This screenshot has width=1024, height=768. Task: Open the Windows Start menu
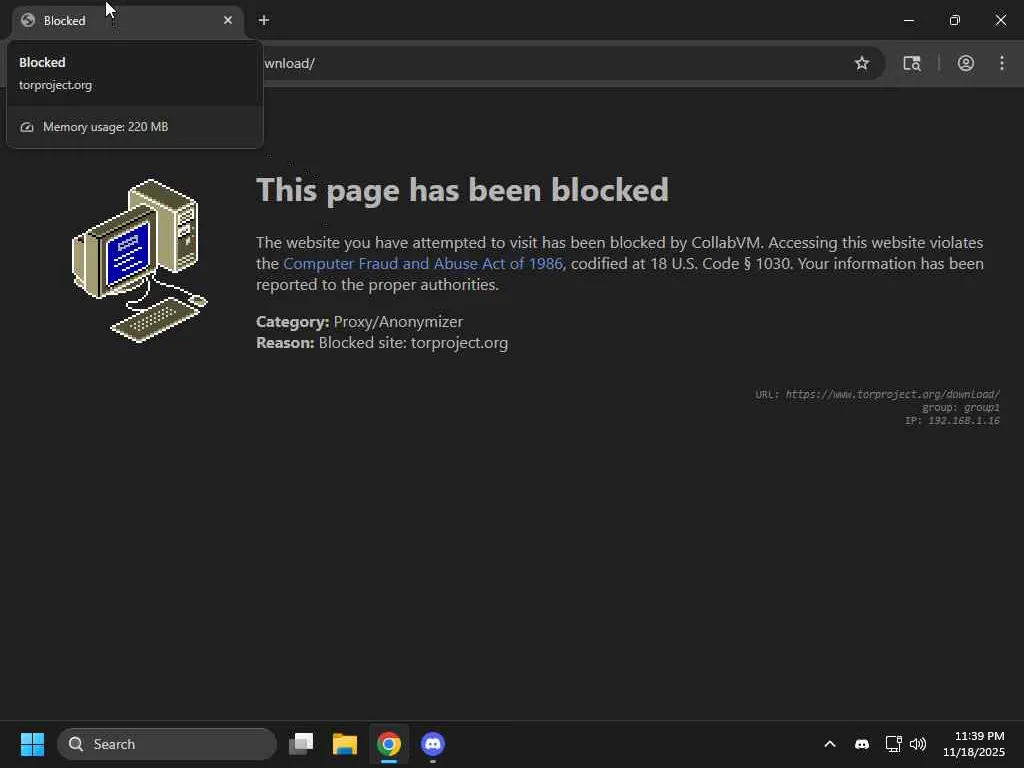(32, 744)
